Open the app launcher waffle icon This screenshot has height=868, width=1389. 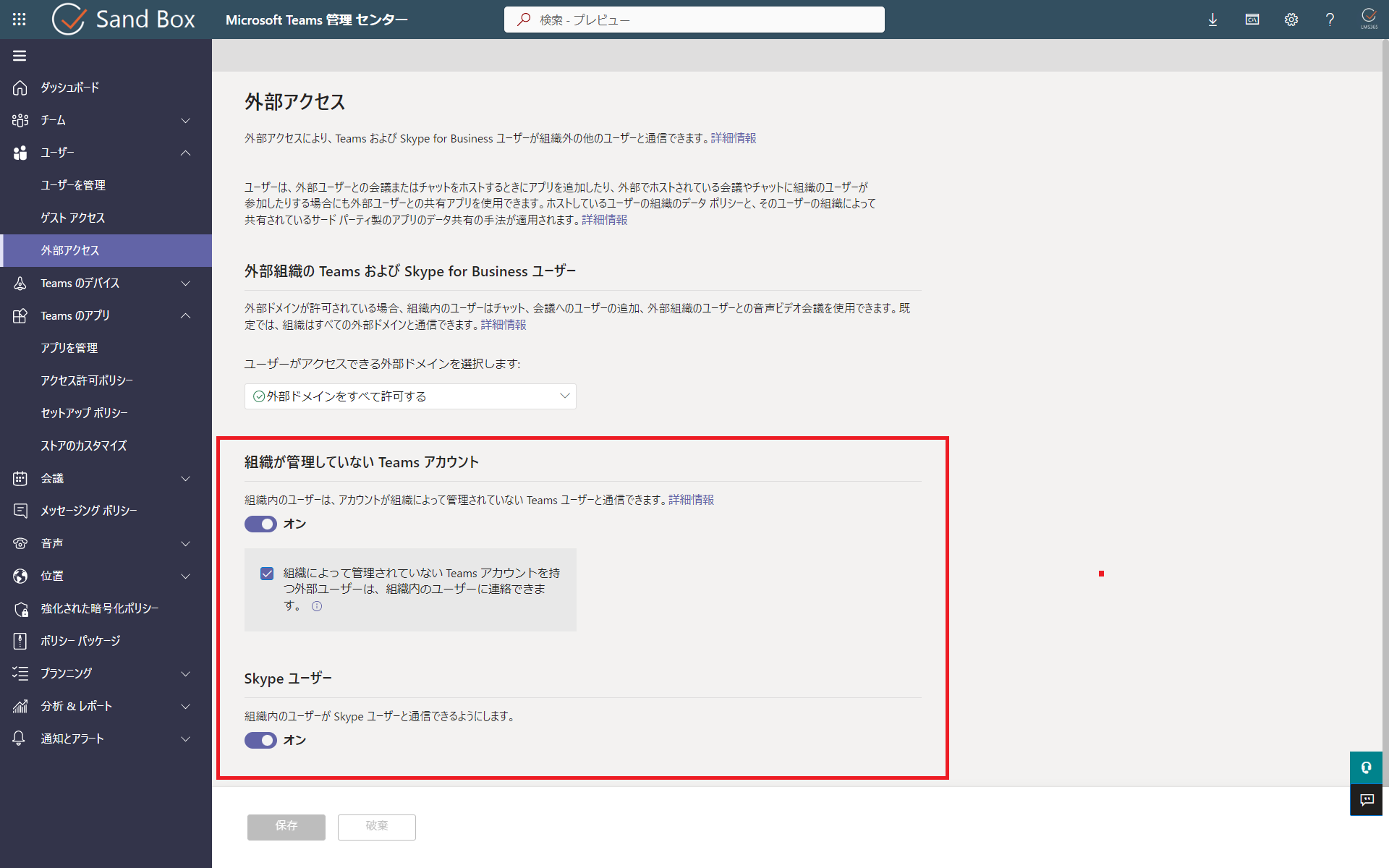pyautogui.click(x=20, y=20)
